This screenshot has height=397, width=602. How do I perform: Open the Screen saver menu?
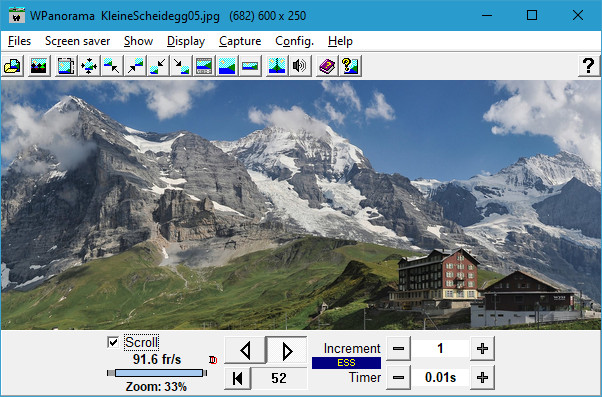[78, 41]
